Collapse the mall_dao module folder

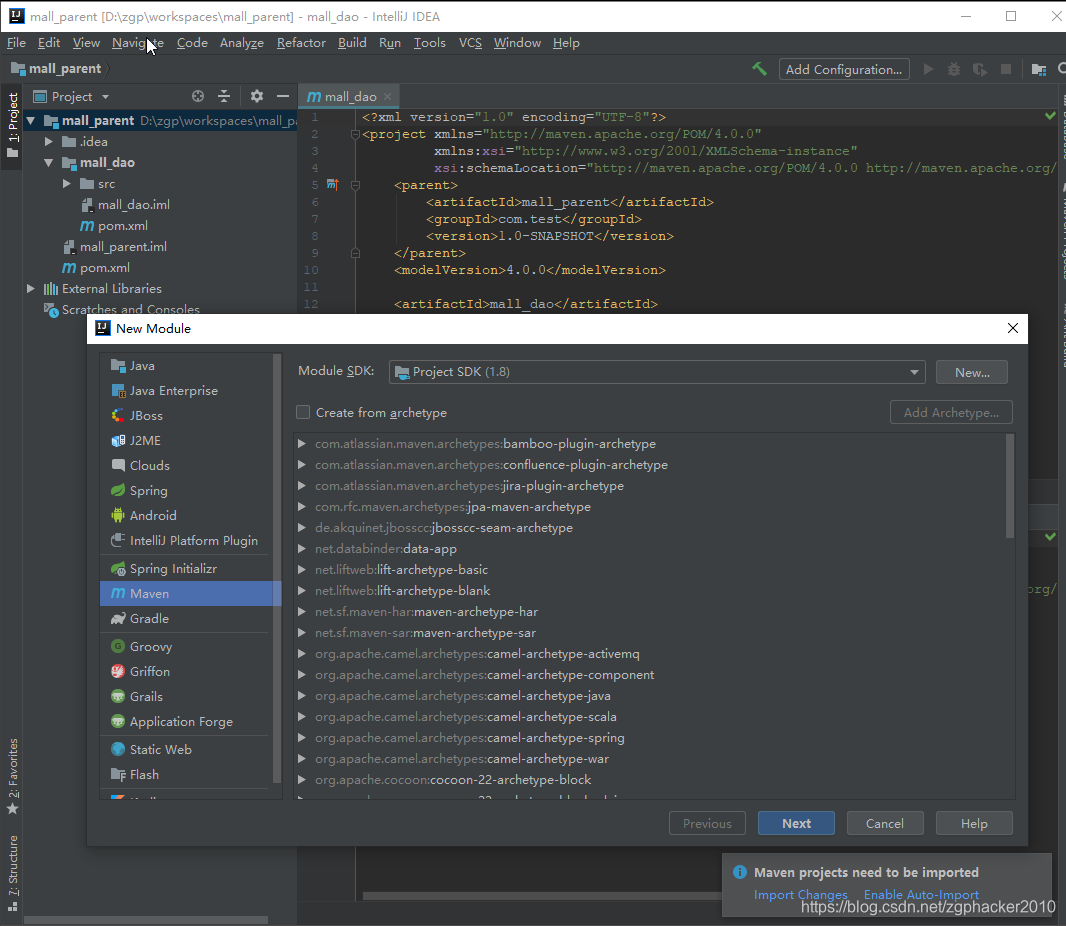pos(49,163)
